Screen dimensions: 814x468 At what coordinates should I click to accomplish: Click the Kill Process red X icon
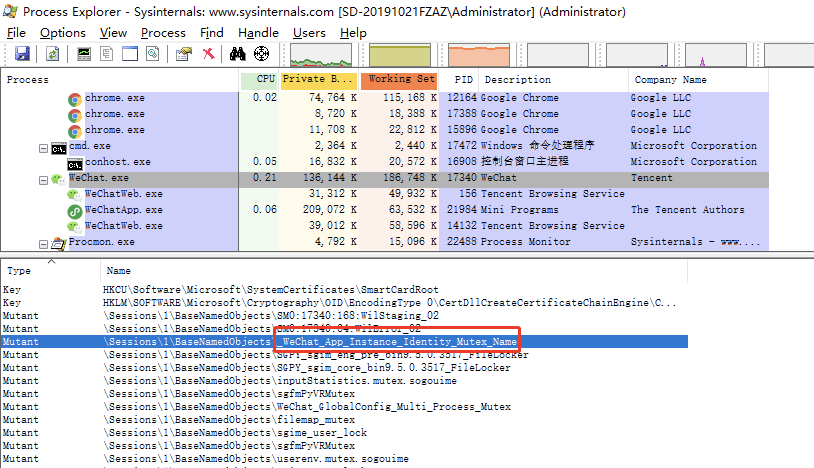(x=208, y=54)
